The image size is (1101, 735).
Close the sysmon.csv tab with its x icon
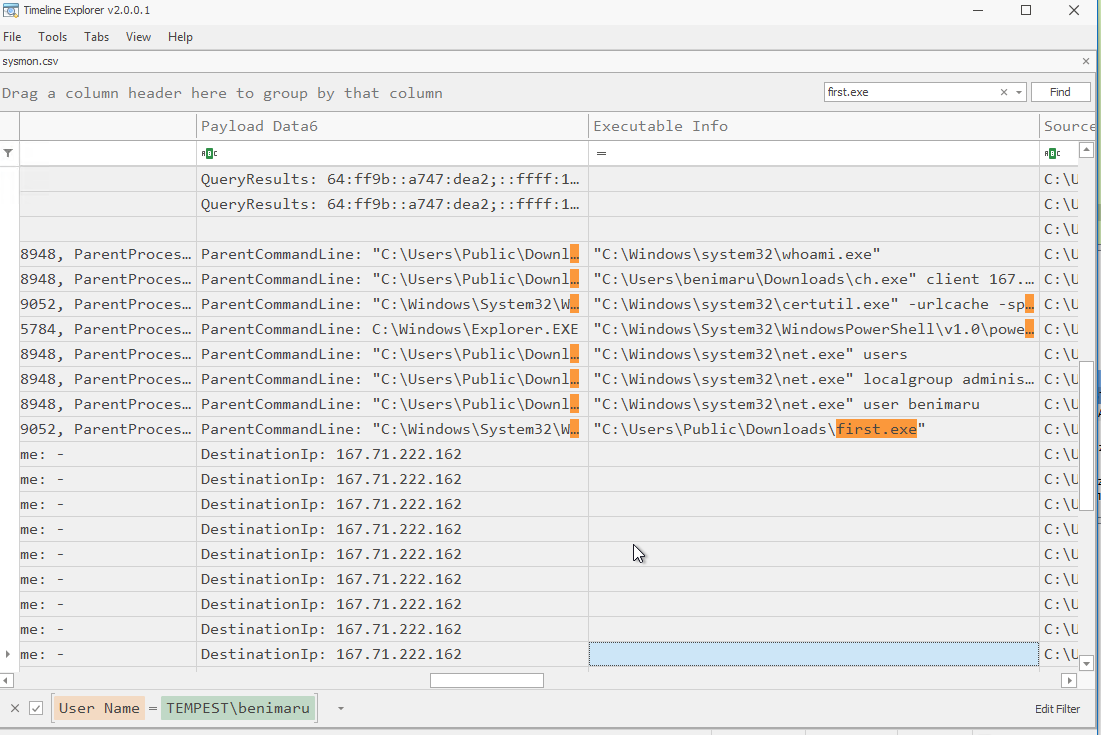point(1086,61)
